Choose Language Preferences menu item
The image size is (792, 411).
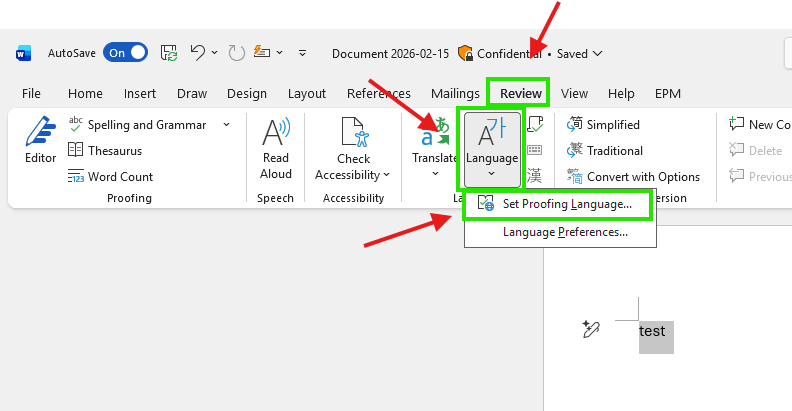pyautogui.click(x=560, y=232)
